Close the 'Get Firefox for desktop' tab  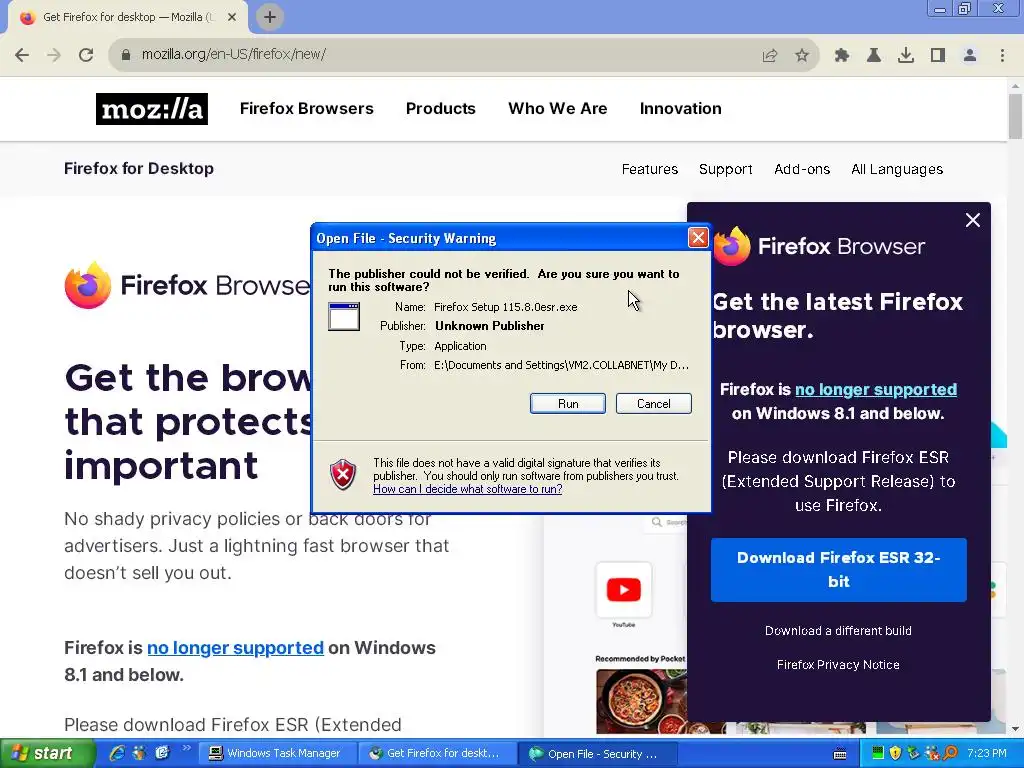click(x=232, y=18)
